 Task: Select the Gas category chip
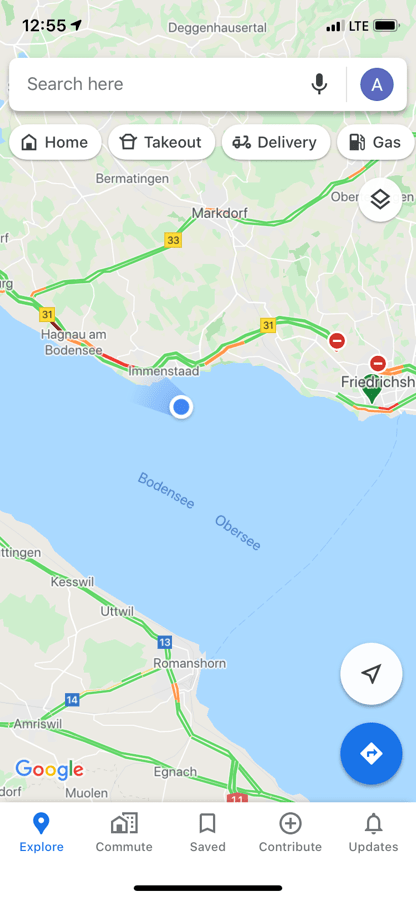pos(376,142)
